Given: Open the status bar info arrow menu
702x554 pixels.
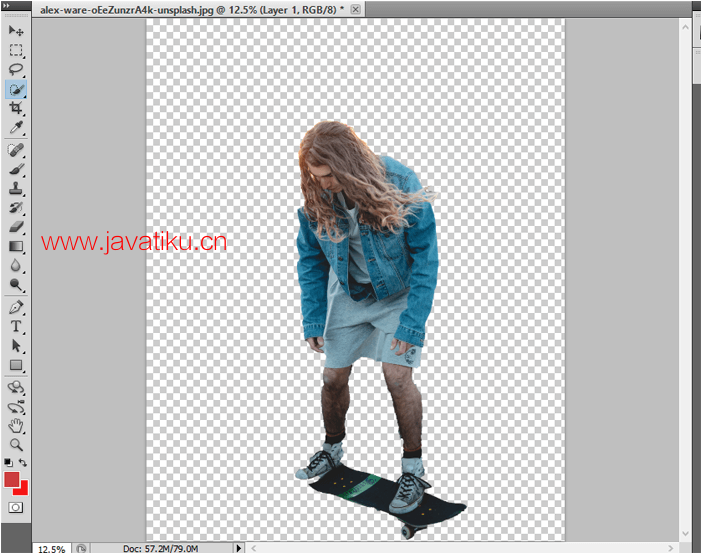Looking at the screenshot, I should click(x=238, y=548).
